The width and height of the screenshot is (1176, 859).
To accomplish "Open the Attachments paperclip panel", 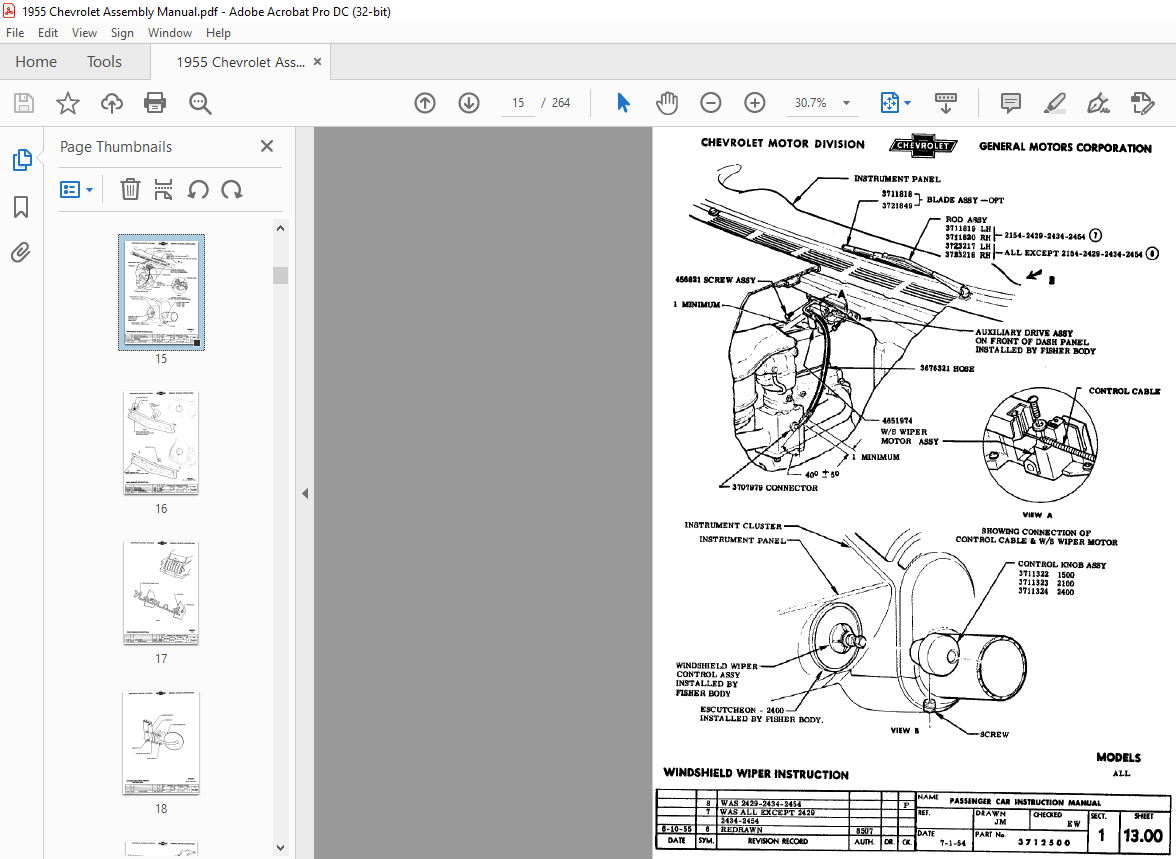I will (x=20, y=253).
